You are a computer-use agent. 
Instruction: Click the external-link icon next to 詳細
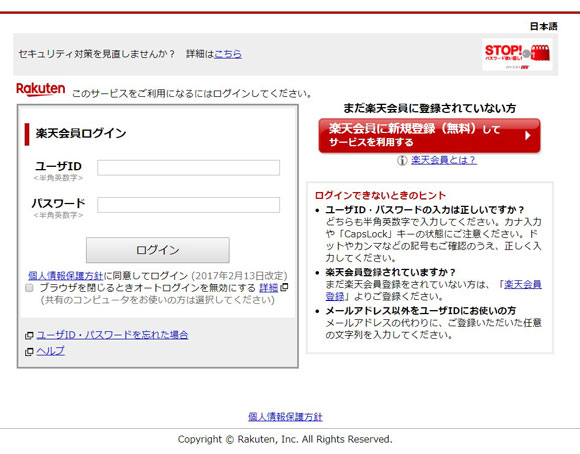(284, 287)
